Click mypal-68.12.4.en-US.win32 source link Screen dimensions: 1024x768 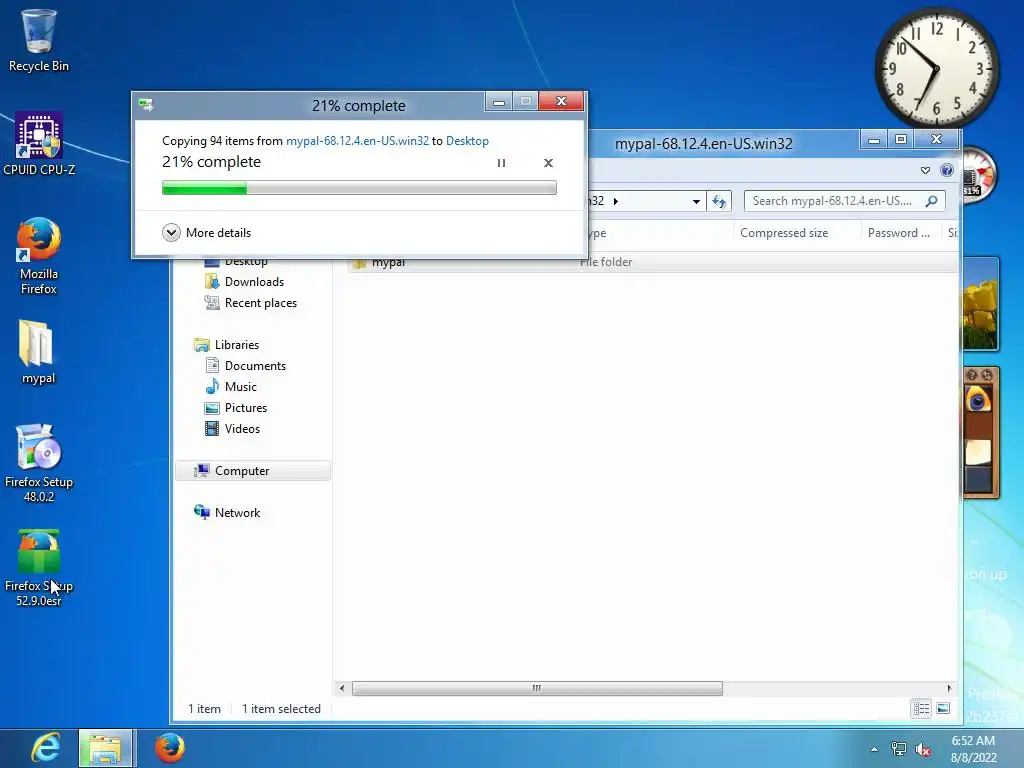(357, 140)
